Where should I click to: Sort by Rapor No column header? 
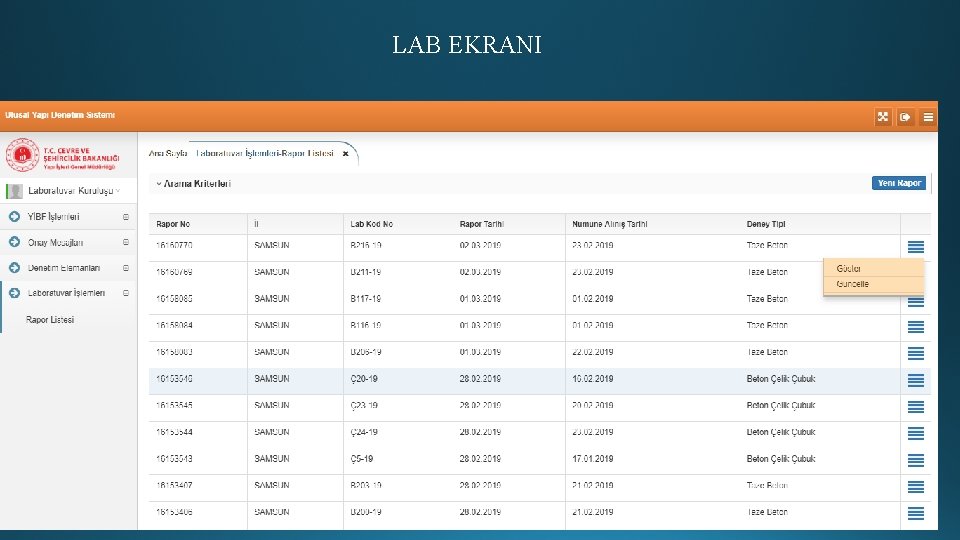(173, 224)
